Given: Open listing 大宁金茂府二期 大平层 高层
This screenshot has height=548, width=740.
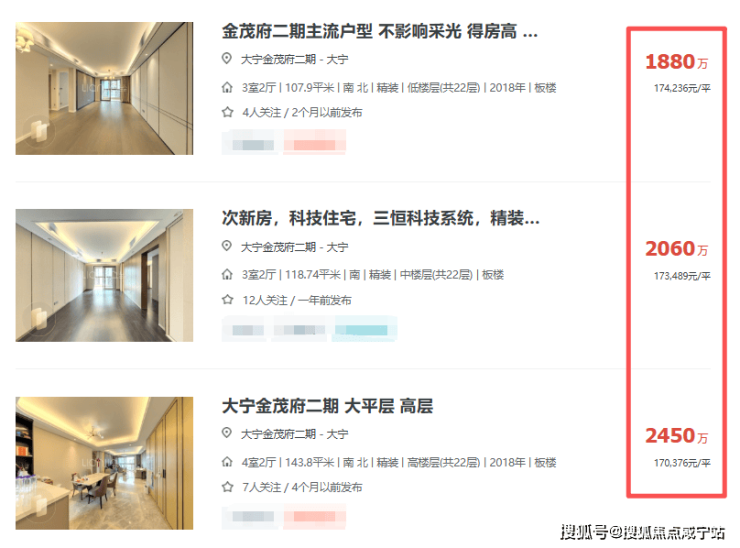Looking at the screenshot, I should pyautogui.click(x=327, y=406).
